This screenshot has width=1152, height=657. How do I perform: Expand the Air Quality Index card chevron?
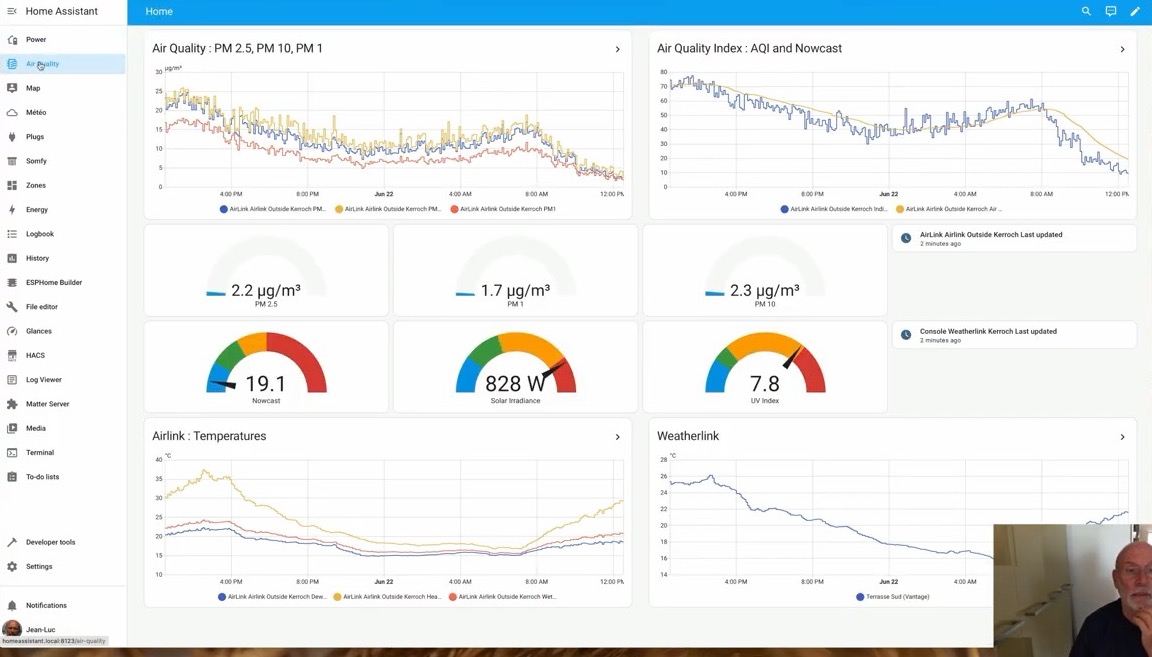coord(1122,49)
